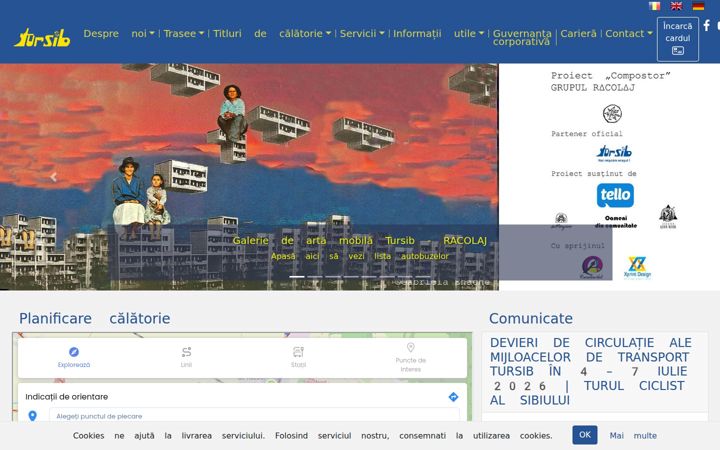Click the Tursib partner logo in banner
Screen dimensions: 720x450
pyautogui.click(x=614, y=152)
